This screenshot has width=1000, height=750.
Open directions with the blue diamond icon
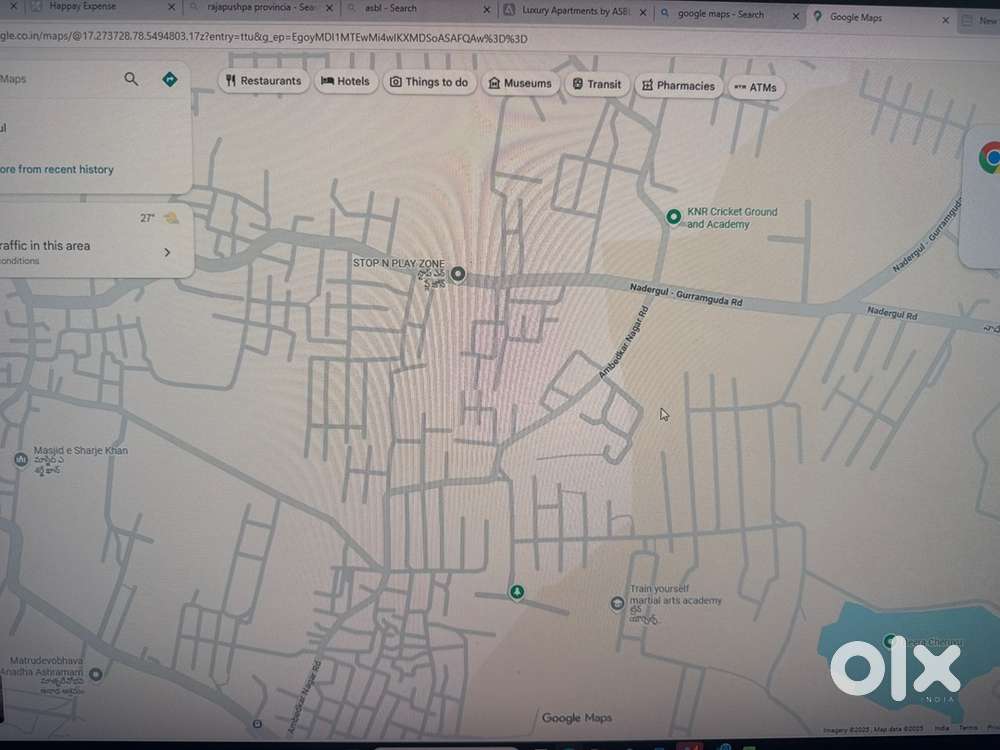[x=170, y=79]
